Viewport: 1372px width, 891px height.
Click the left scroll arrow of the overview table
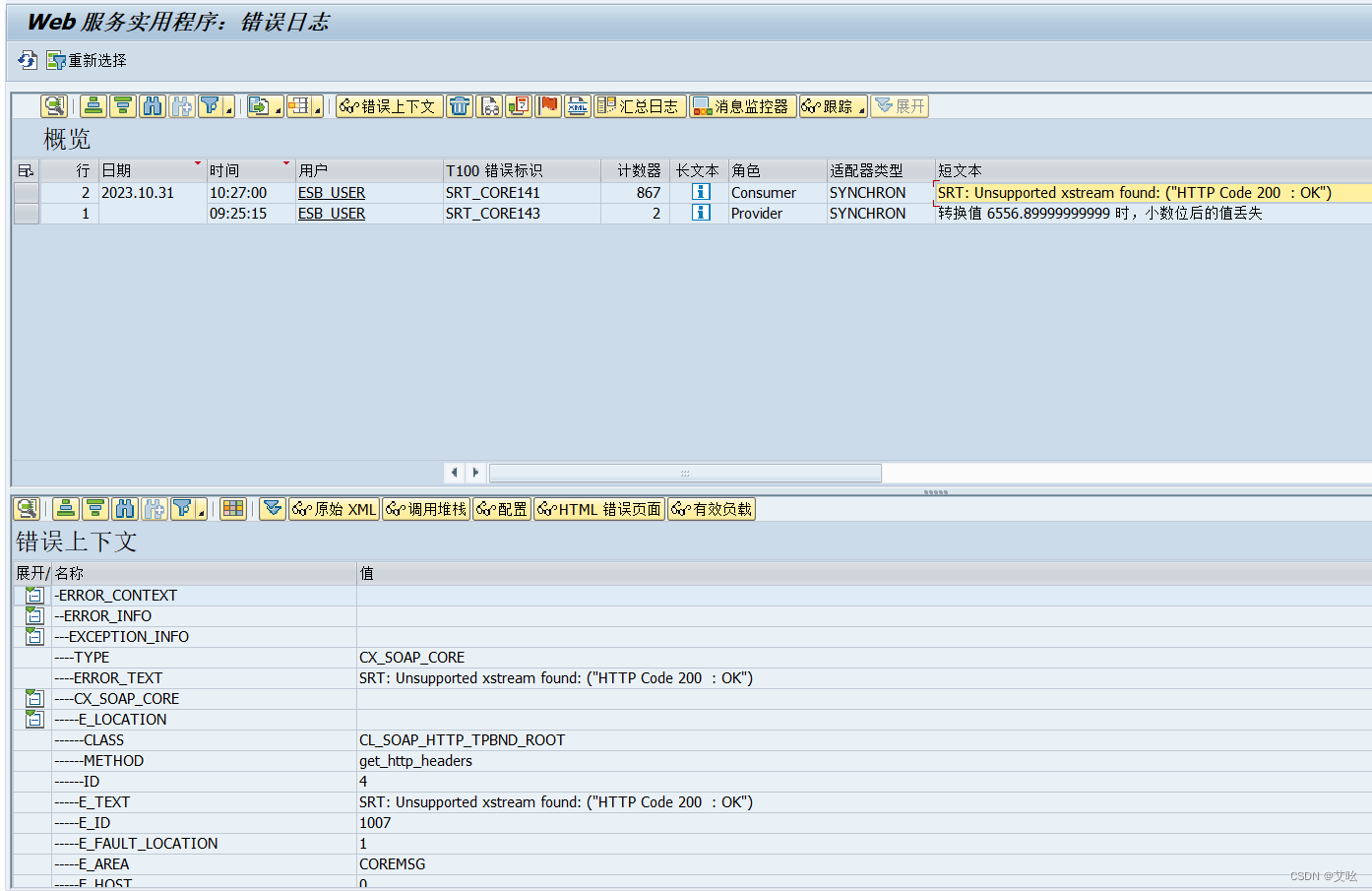point(454,473)
